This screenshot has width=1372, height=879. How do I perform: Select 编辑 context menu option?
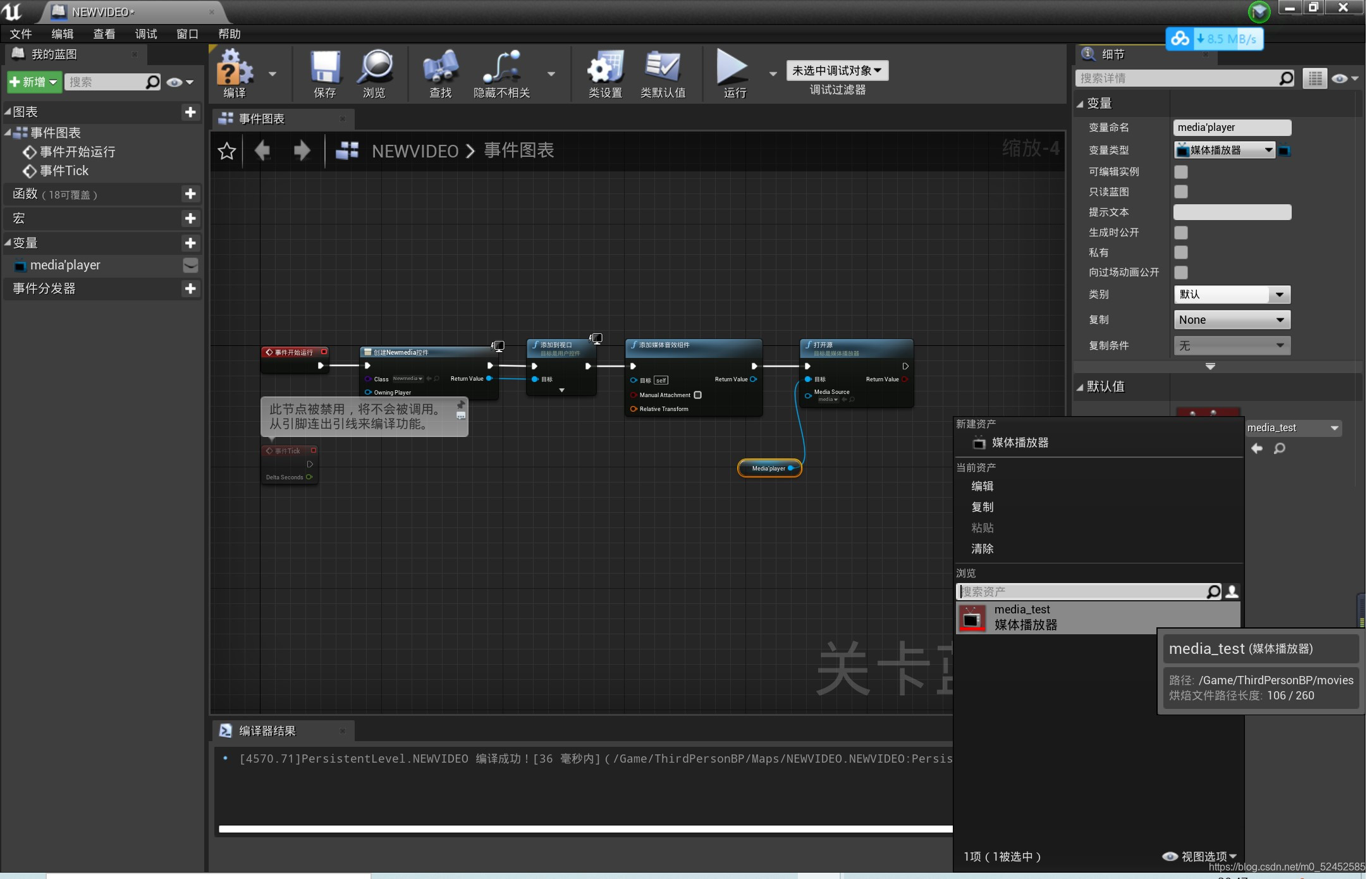[984, 486]
